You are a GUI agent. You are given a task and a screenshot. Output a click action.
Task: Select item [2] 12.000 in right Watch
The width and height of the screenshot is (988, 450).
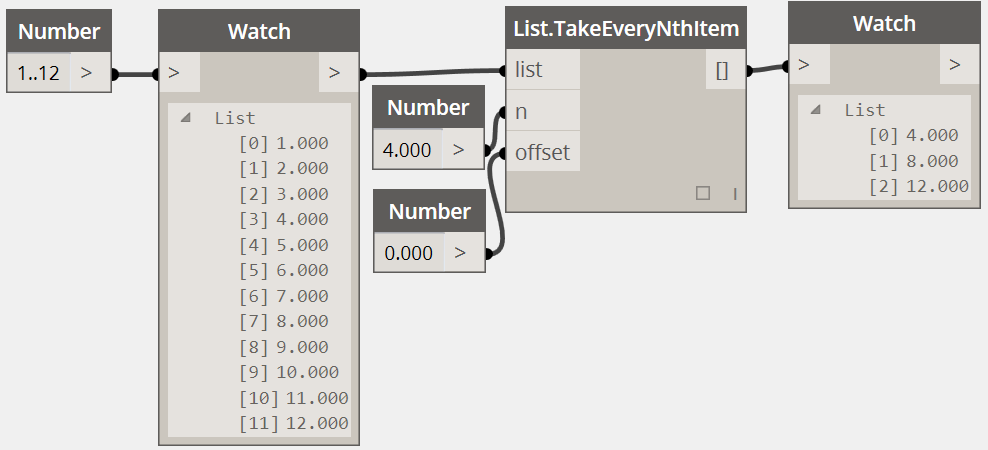pos(918,186)
